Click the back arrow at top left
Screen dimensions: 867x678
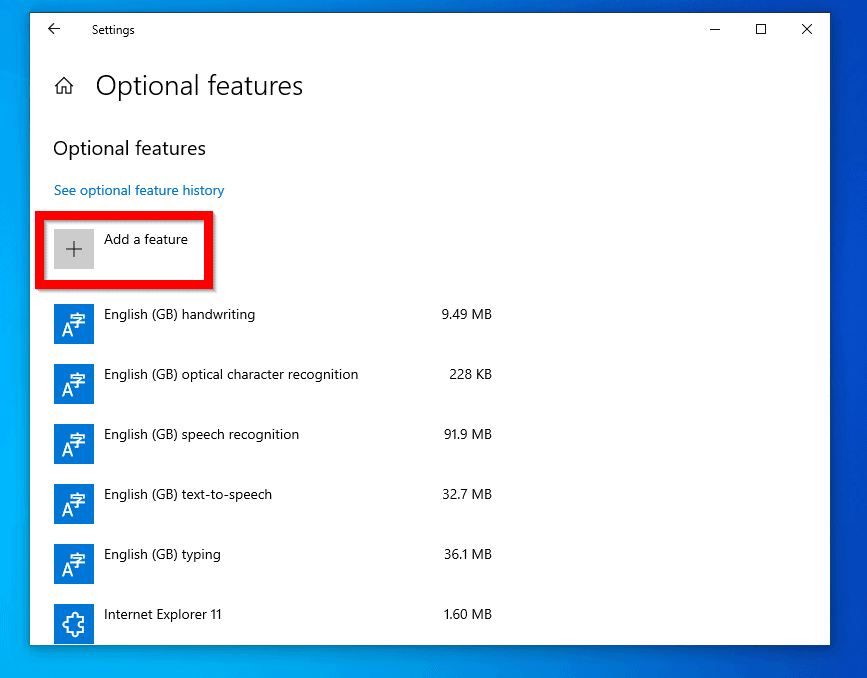point(54,29)
